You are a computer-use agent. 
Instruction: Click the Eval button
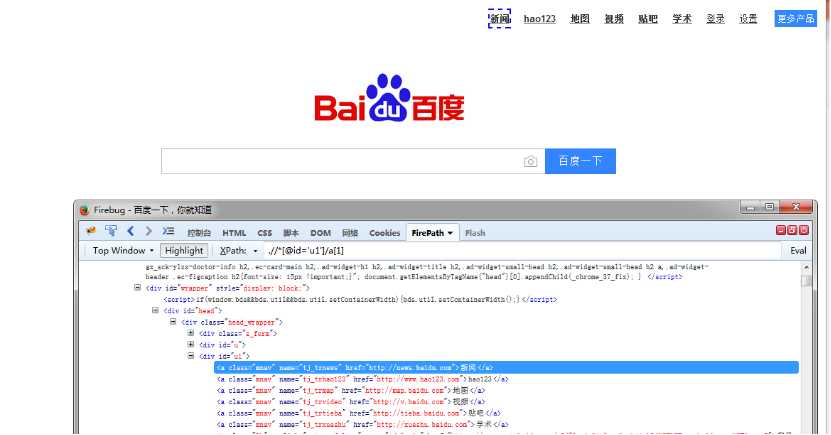[x=798, y=251]
